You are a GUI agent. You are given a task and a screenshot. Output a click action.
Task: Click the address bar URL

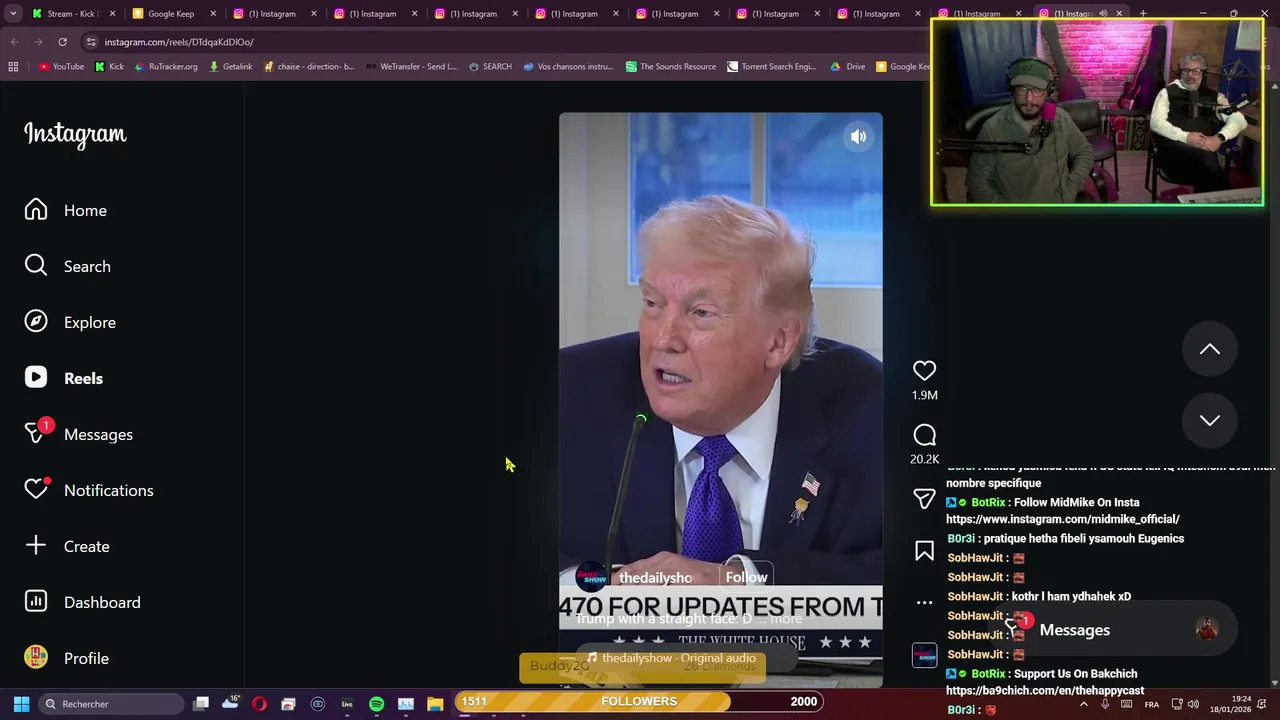click(x=179, y=42)
